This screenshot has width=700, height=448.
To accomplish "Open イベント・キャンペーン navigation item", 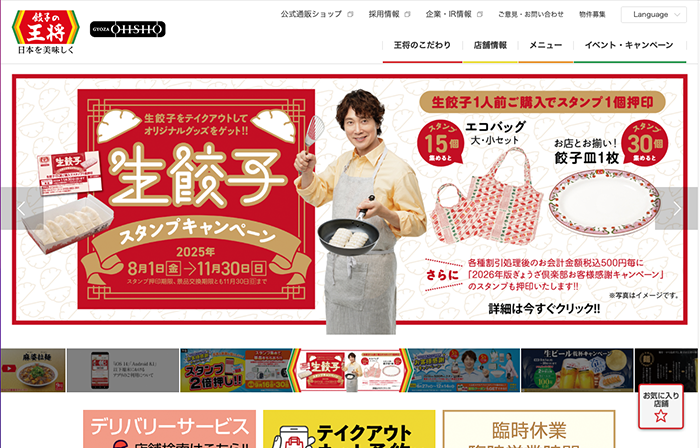I will pos(629,45).
